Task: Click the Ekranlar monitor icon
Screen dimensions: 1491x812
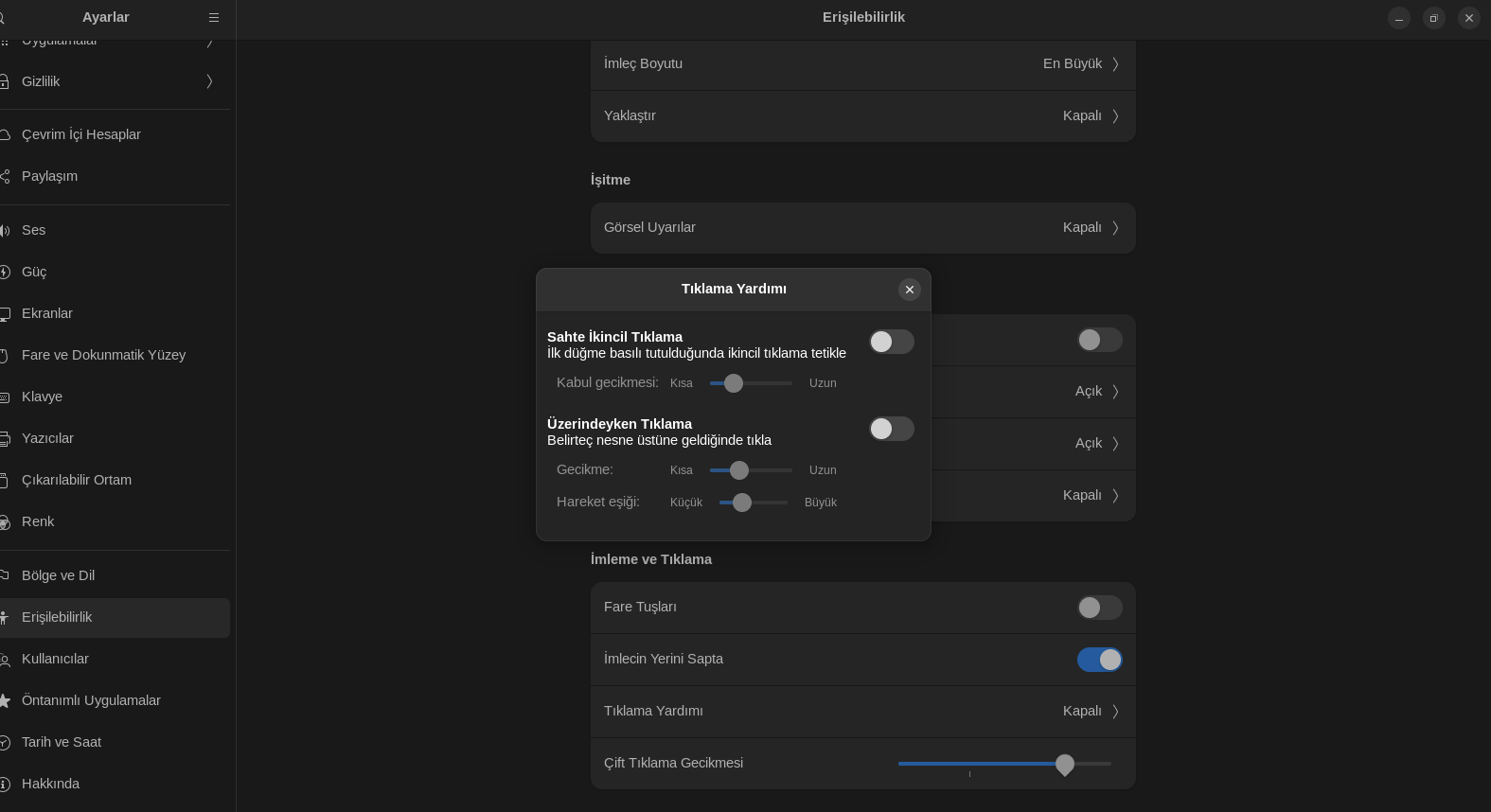Action: (5, 314)
